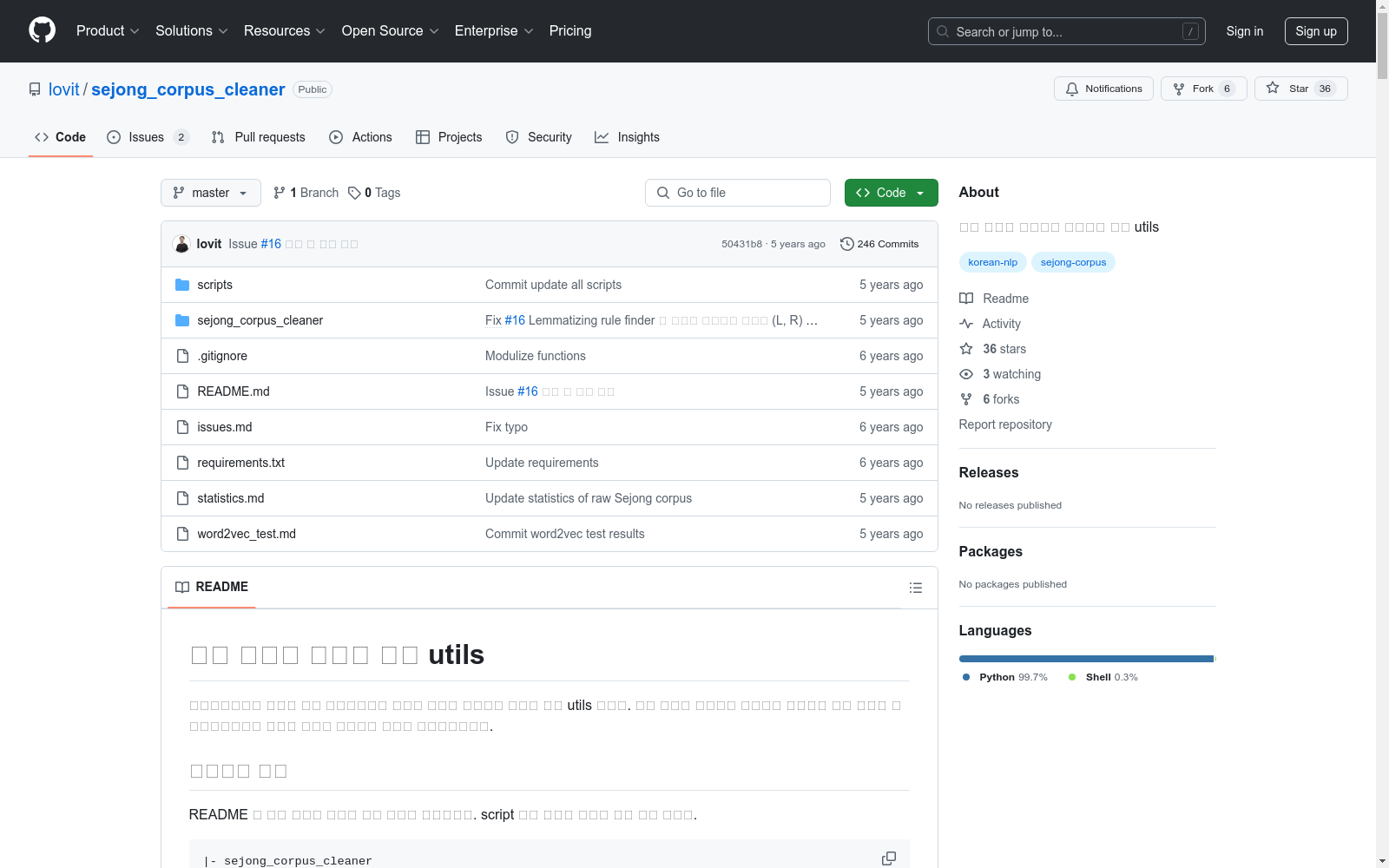Image resolution: width=1389 pixels, height=868 pixels.
Task: Switch to the Actions tab
Action: tap(360, 137)
